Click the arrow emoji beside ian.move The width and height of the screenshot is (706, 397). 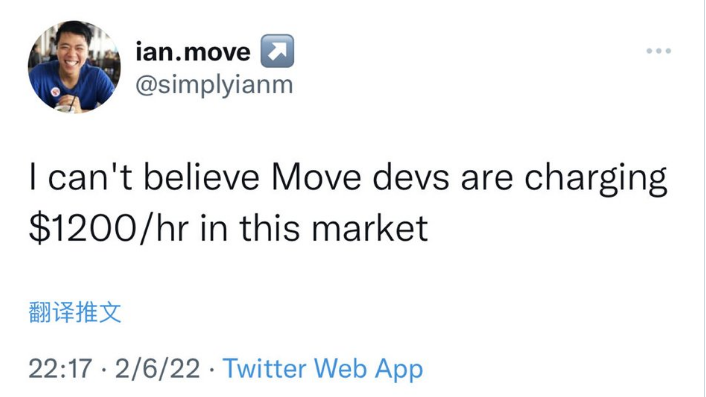(x=277, y=51)
